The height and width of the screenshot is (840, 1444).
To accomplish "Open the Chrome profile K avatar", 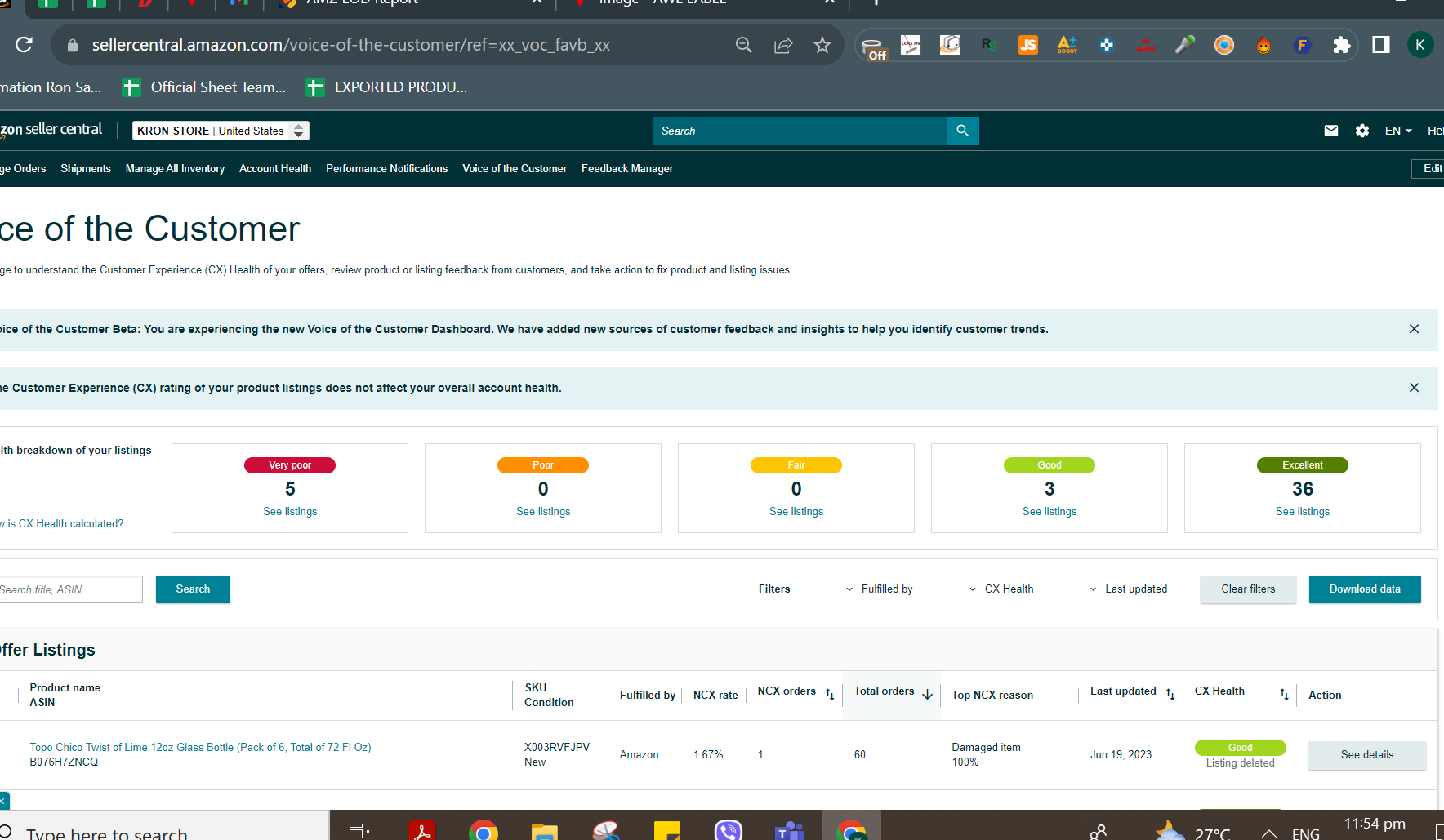I will [1420, 45].
